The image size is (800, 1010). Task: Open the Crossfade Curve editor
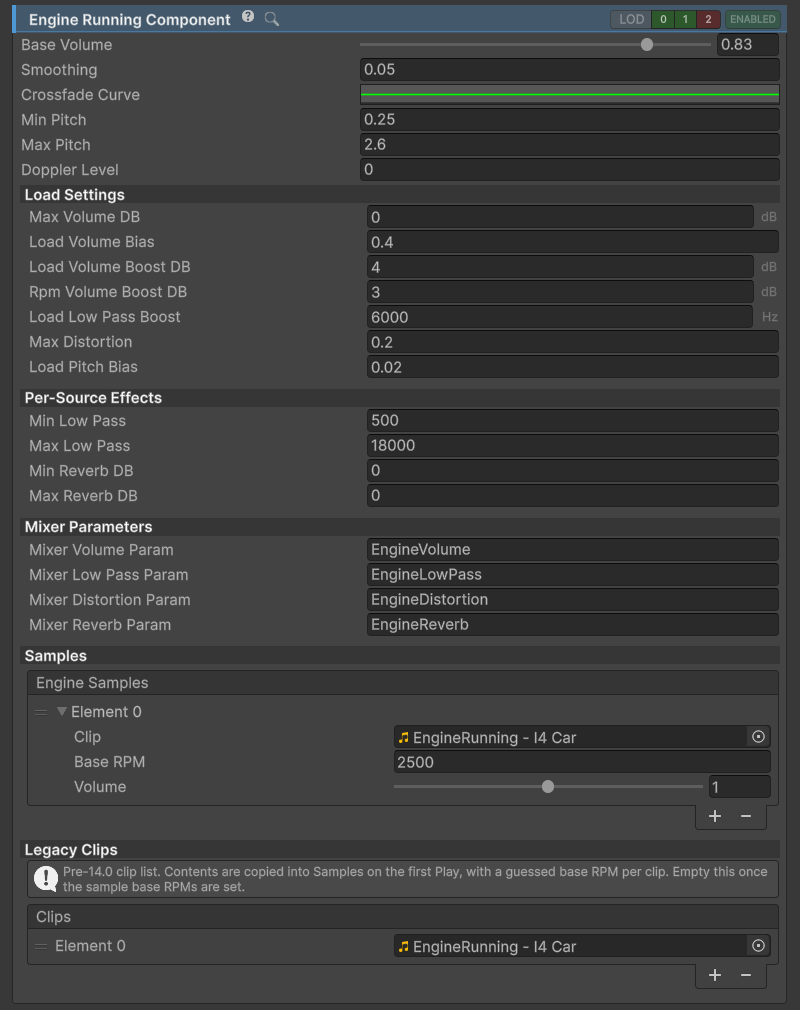569,95
